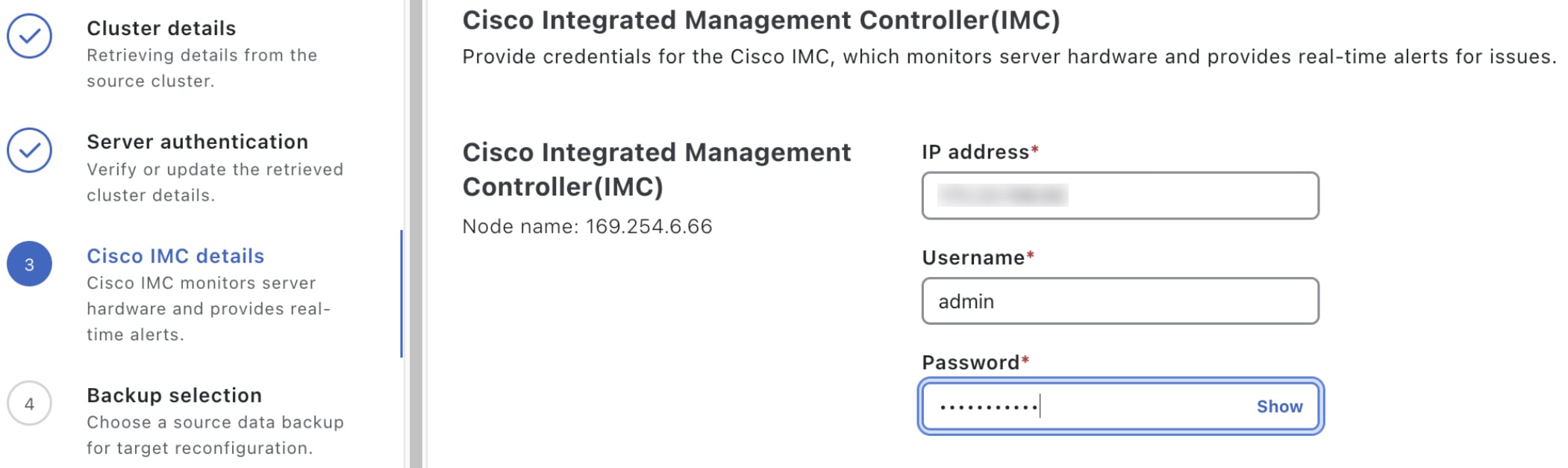Viewport: 1568px width, 468px height.
Task: Select the Cisco IMC details step title
Action: click(x=175, y=256)
